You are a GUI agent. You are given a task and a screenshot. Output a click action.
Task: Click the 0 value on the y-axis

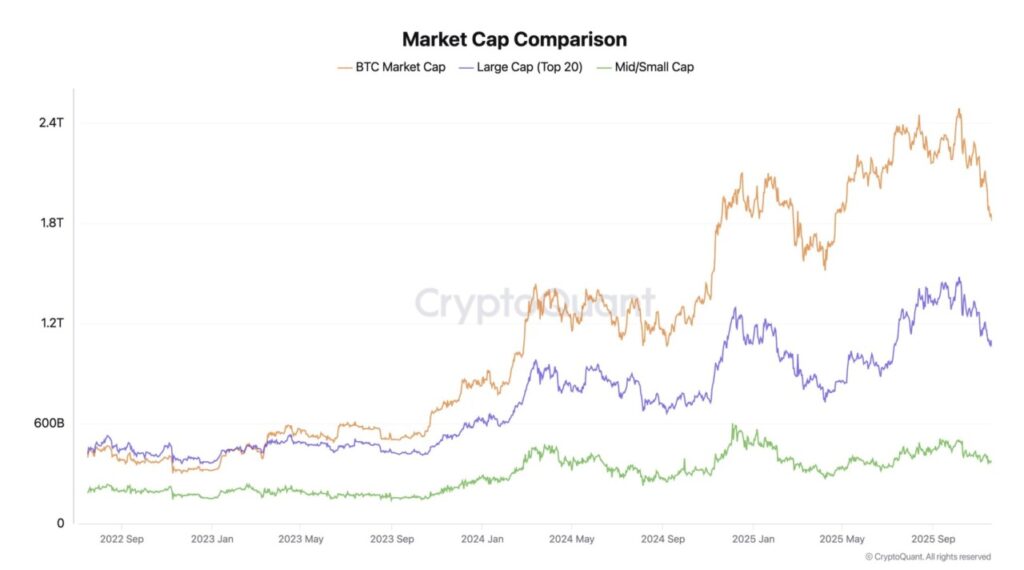click(60, 523)
